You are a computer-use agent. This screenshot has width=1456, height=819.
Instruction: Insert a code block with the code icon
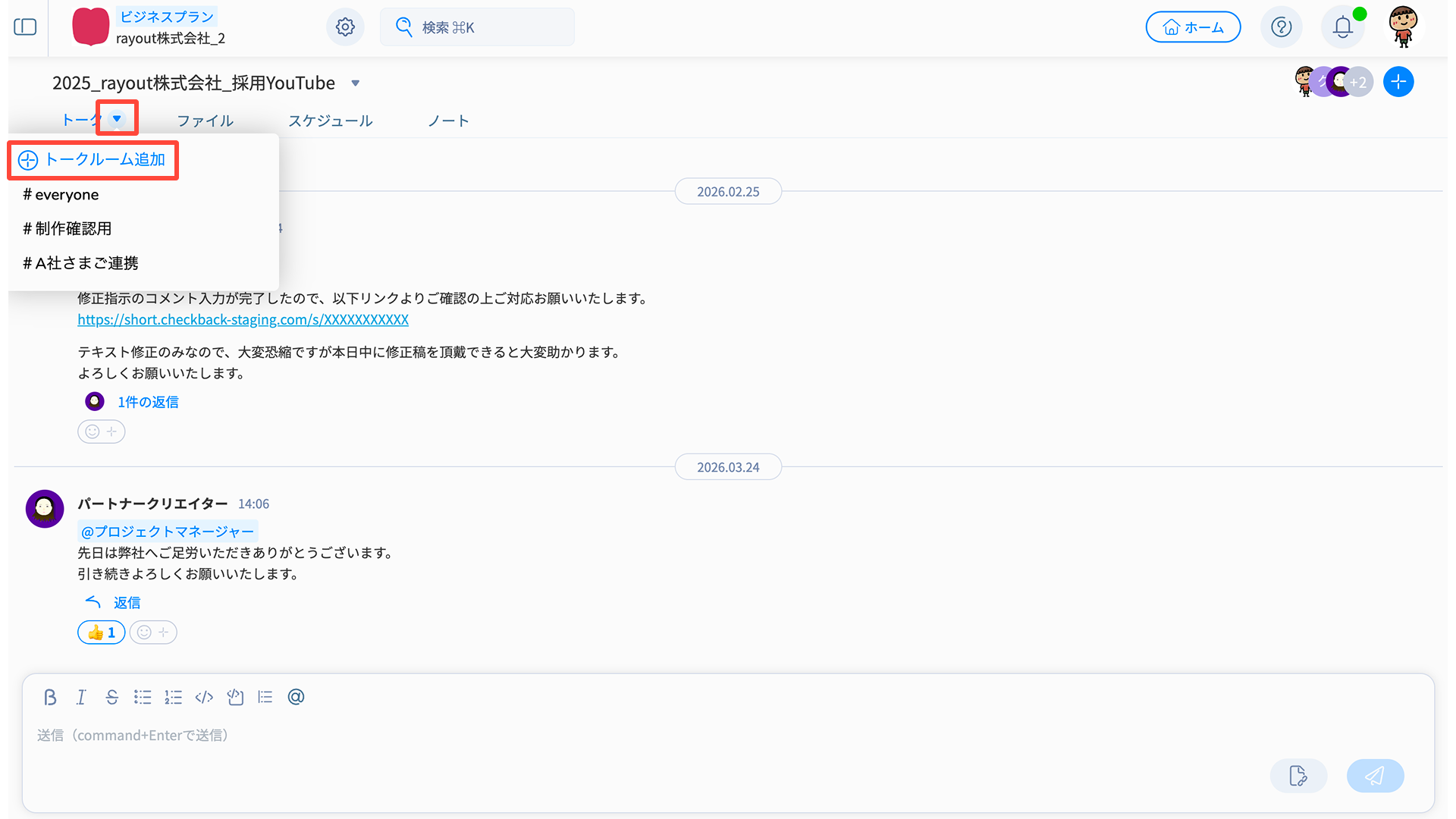coord(204,697)
